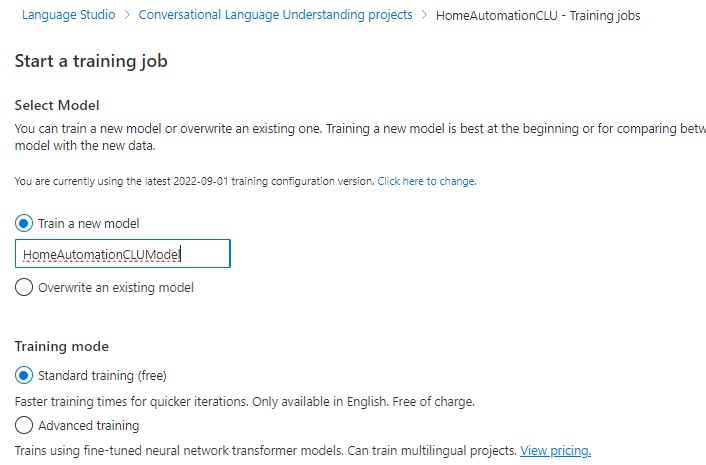The image size is (706, 465).
Task: Click the Start a training job heading
Action: coord(91,62)
